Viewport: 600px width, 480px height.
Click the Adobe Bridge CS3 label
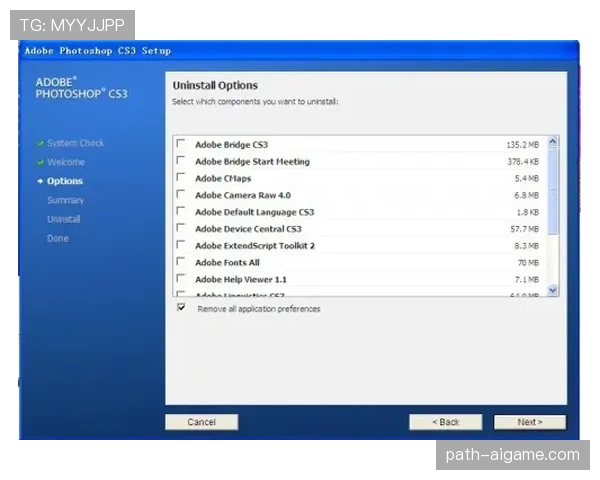(x=232, y=145)
